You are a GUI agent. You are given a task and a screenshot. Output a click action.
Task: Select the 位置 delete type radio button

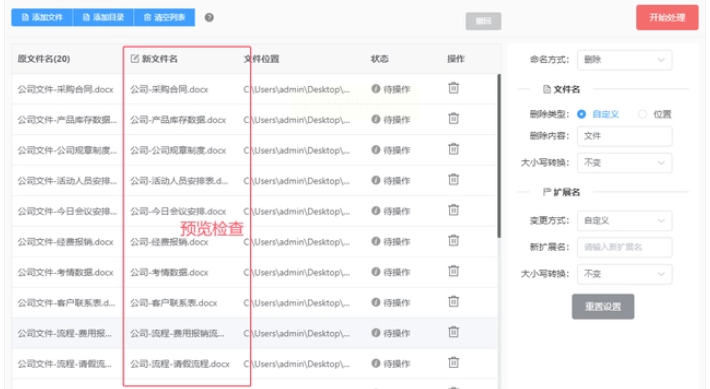point(642,114)
